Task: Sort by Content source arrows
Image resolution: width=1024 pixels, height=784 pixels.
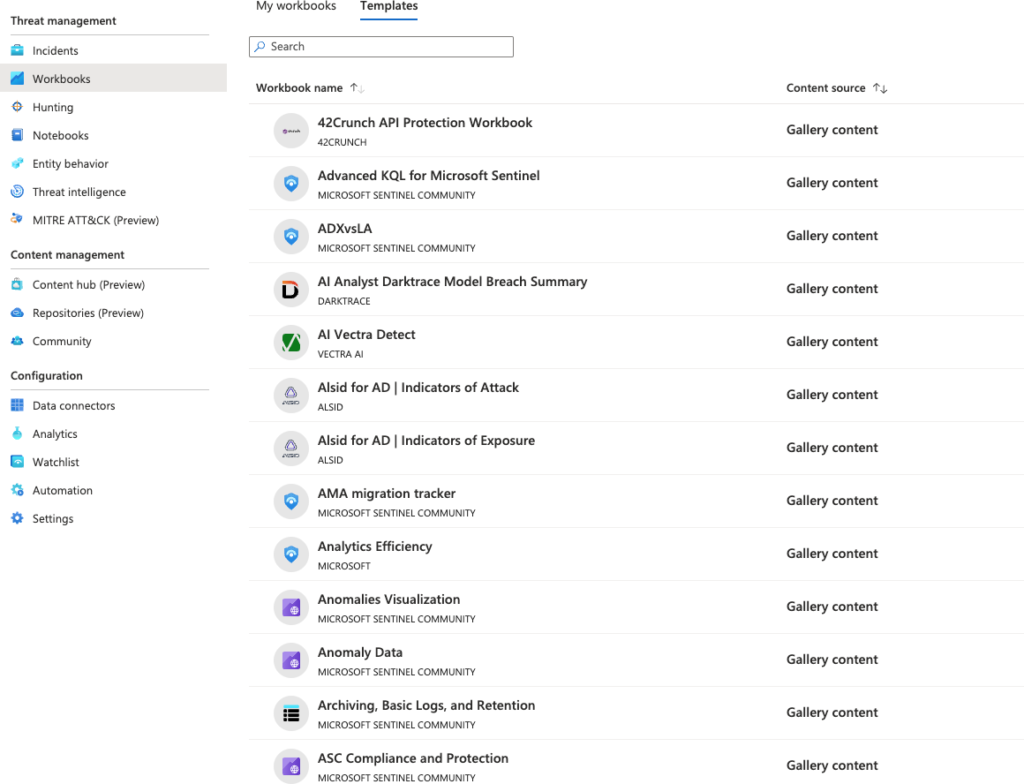Action: click(880, 88)
